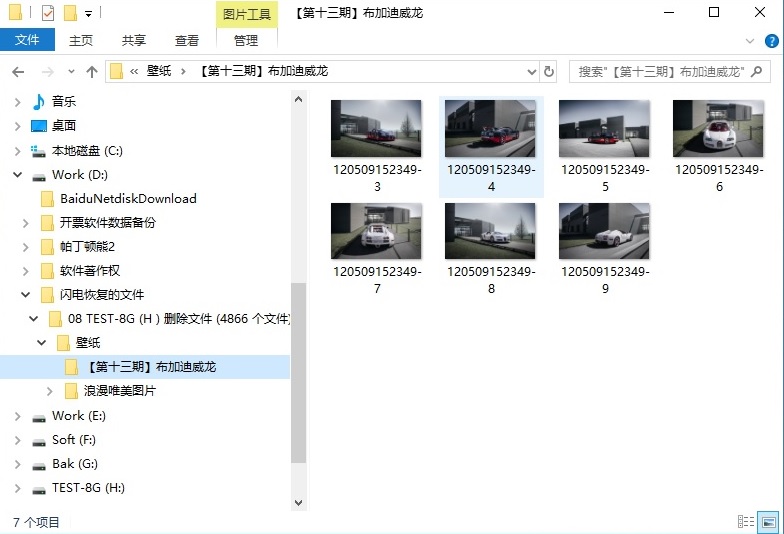The width and height of the screenshot is (784, 534).
Task: Click the double chevron in address bar
Action: click(134, 72)
